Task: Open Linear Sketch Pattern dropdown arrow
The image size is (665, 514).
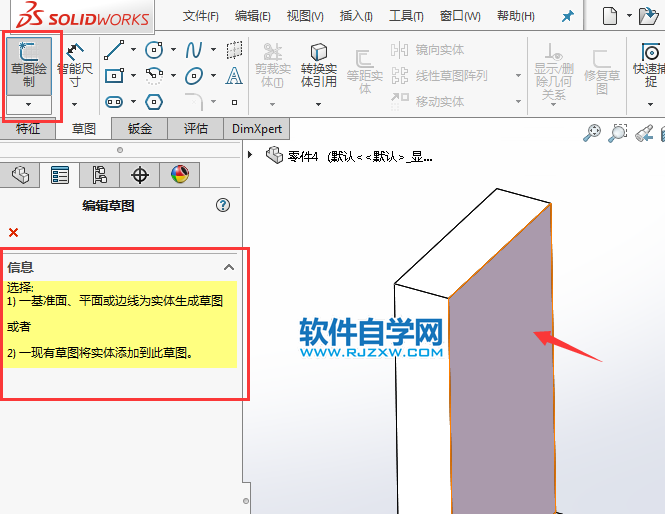Action: [518, 76]
